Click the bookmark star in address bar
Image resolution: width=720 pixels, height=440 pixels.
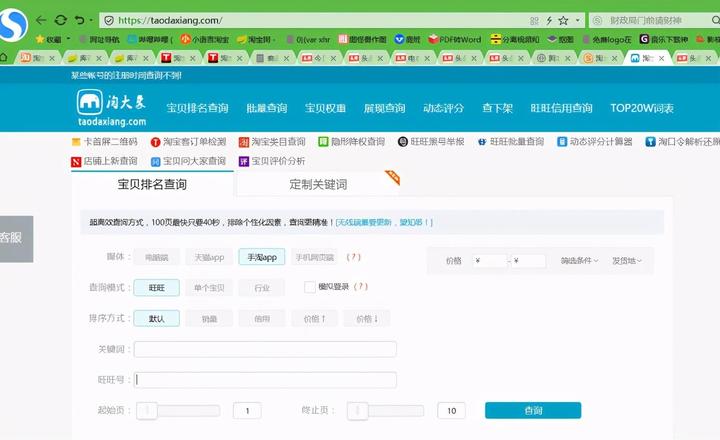(563, 21)
